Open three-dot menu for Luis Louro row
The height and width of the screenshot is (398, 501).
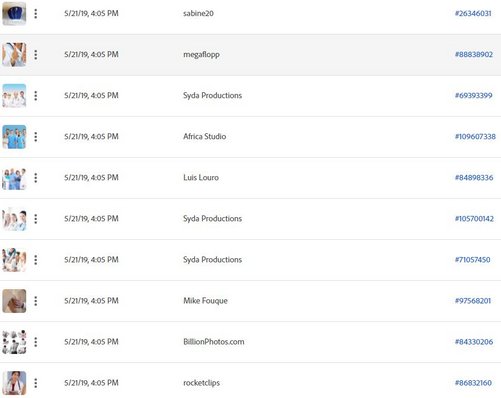[36, 178]
